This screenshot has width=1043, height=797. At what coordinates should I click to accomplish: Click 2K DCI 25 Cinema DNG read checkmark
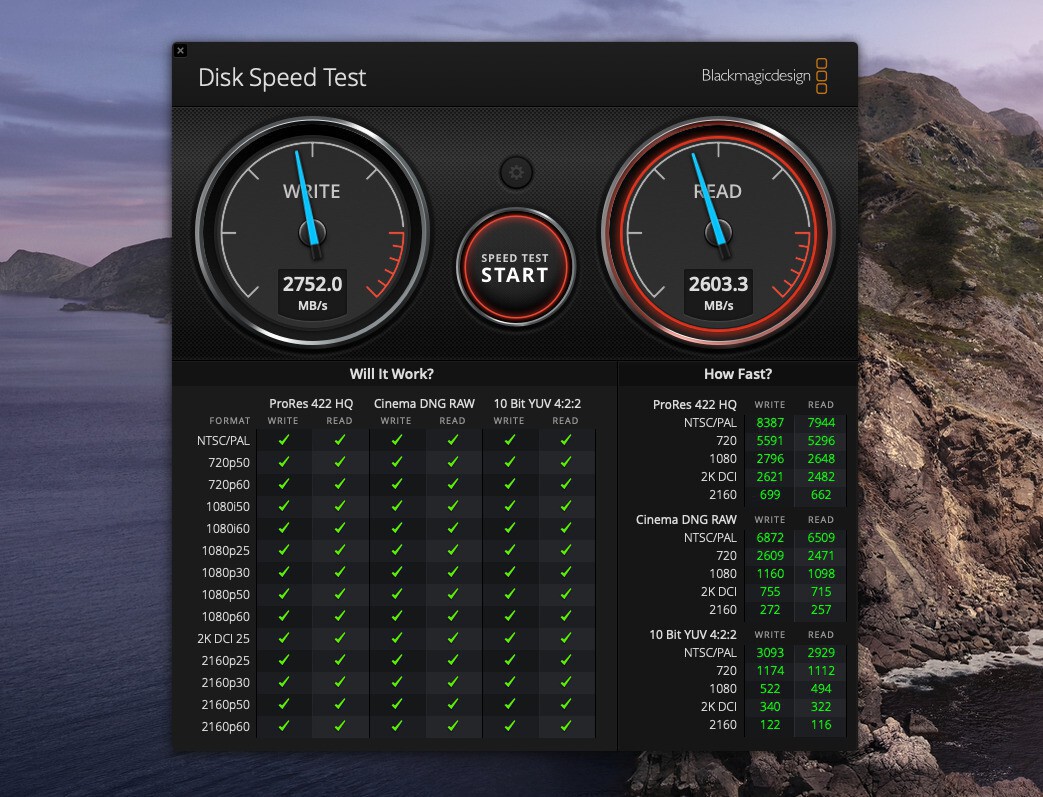453,637
